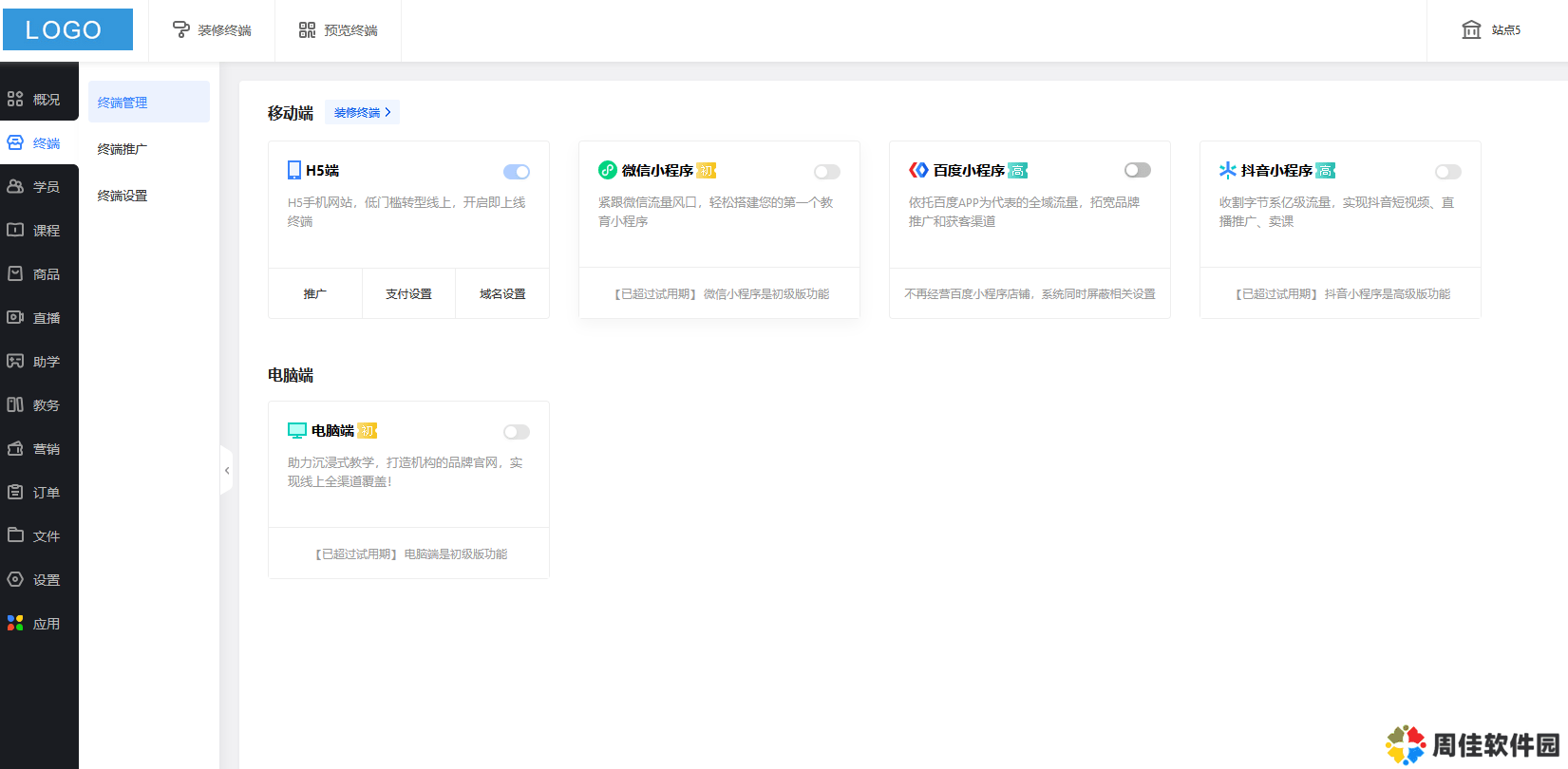The height and width of the screenshot is (769, 1568).
Task: Click the 概况 overview grid icon
Action: (15, 99)
